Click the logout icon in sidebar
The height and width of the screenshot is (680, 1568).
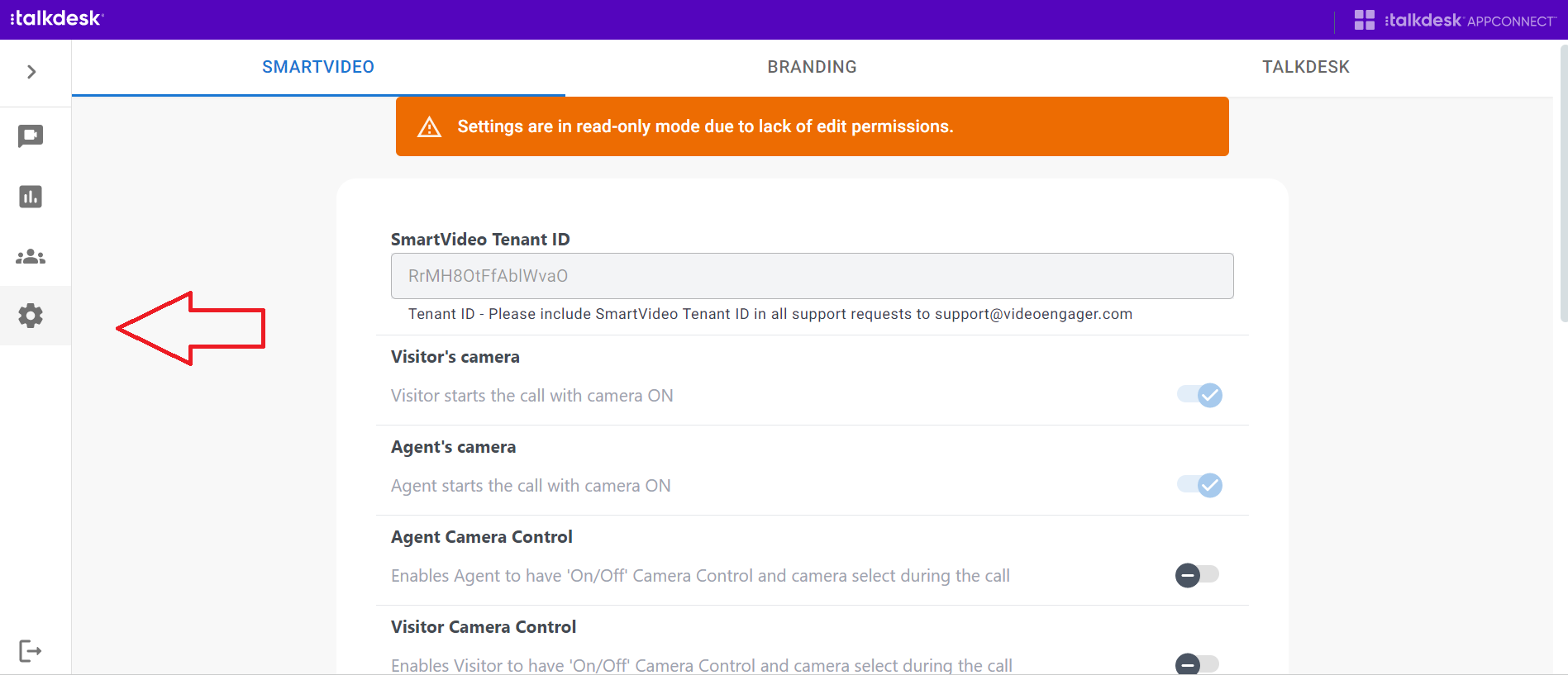pos(30,651)
